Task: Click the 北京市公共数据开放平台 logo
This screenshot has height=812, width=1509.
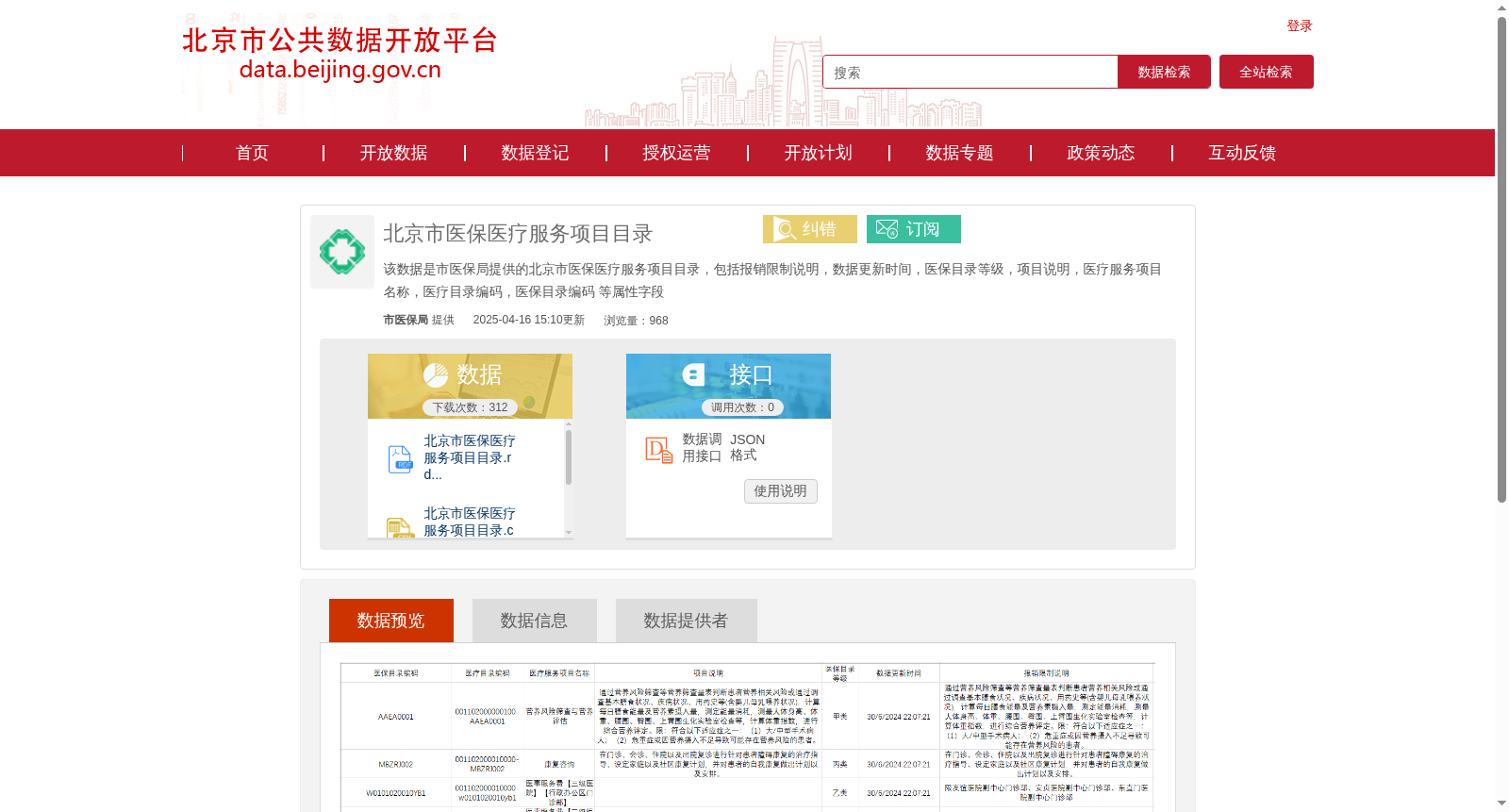Action: click(340, 53)
